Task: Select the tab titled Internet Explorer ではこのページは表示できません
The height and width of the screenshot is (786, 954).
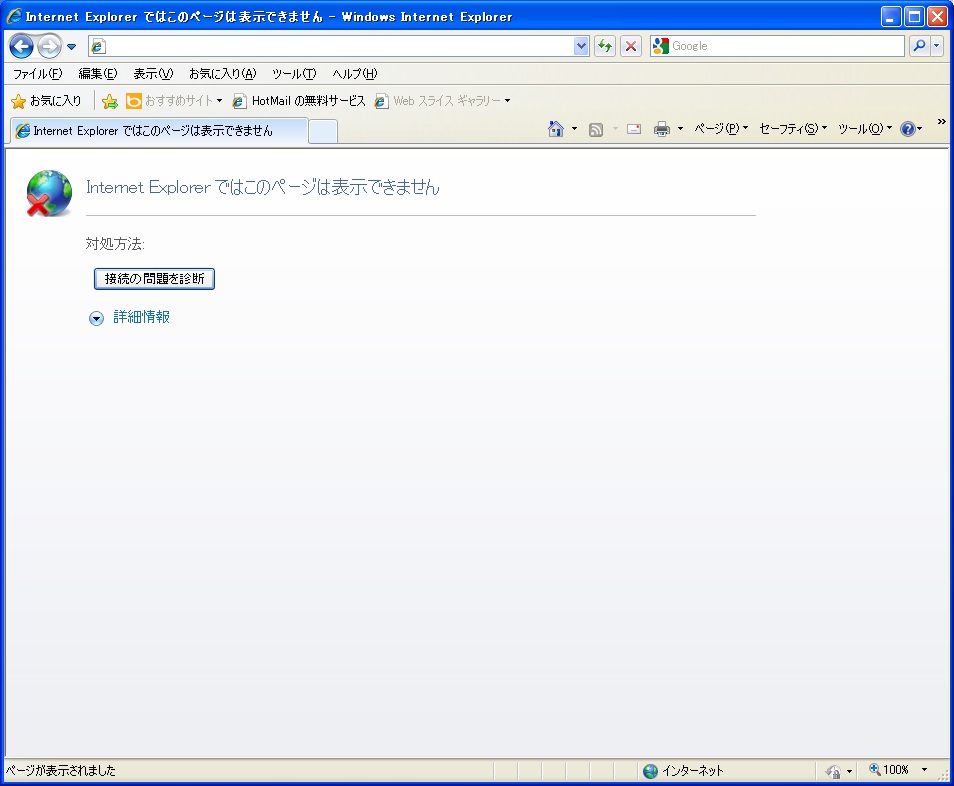Action: click(x=159, y=131)
